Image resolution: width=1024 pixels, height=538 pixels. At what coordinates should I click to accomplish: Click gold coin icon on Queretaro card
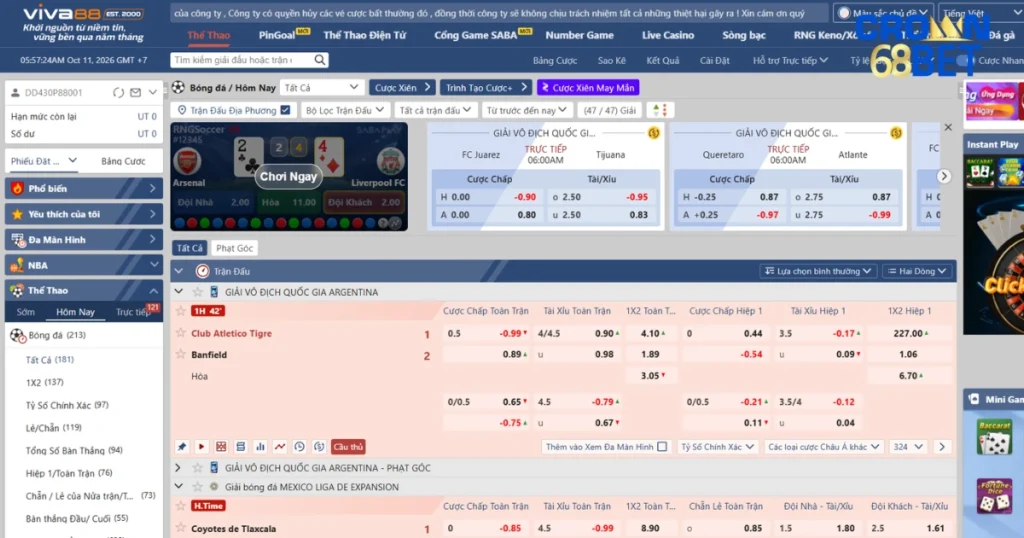pyautogui.click(x=895, y=133)
